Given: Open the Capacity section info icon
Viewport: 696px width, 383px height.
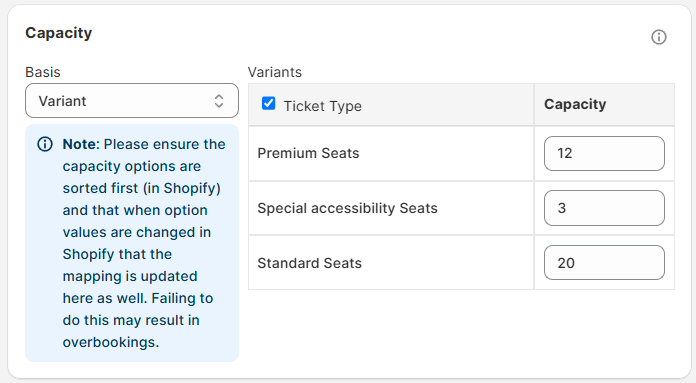Looking at the screenshot, I should point(659,37).
